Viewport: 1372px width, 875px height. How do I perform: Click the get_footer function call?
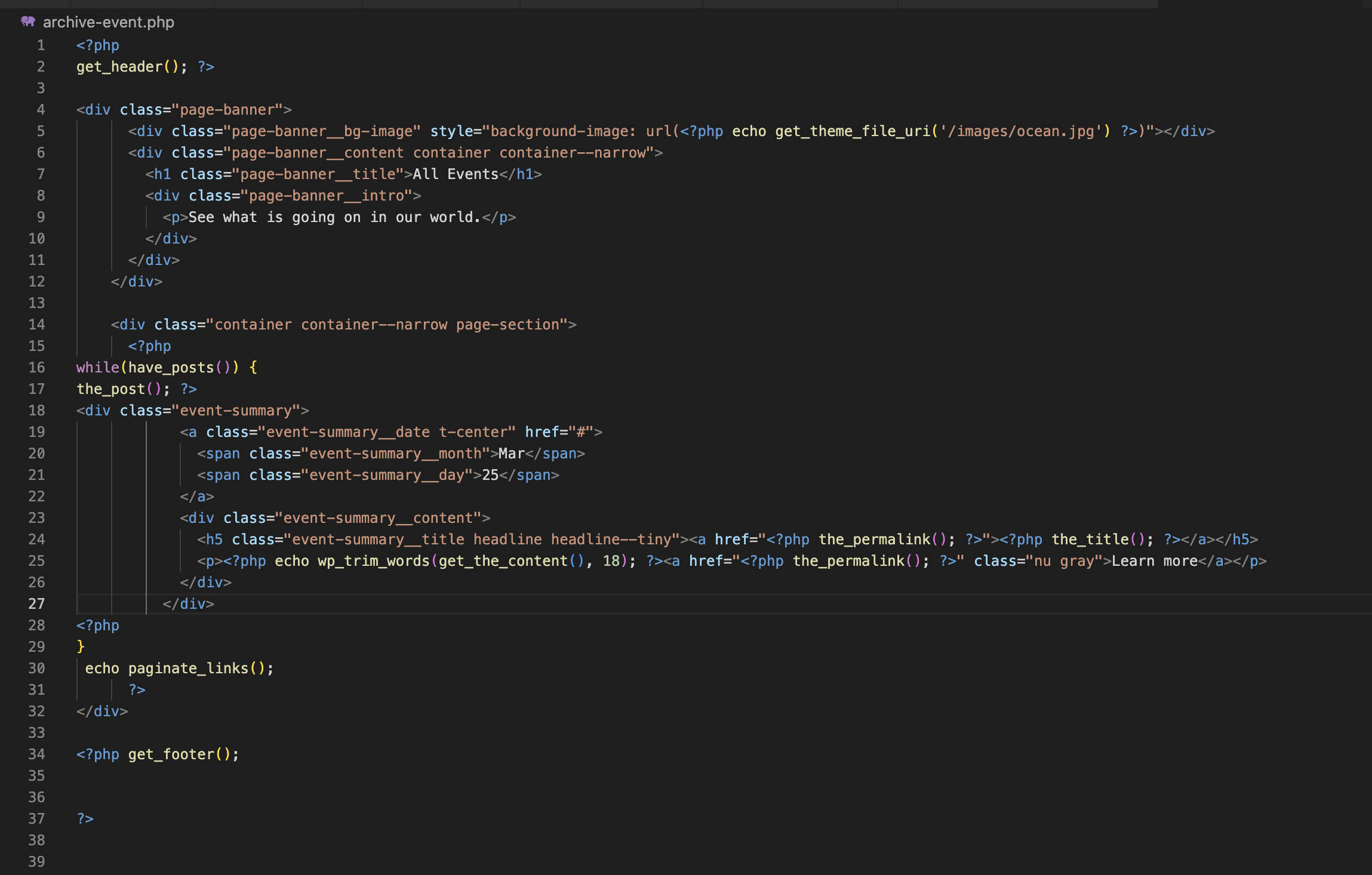pos(171,754)
